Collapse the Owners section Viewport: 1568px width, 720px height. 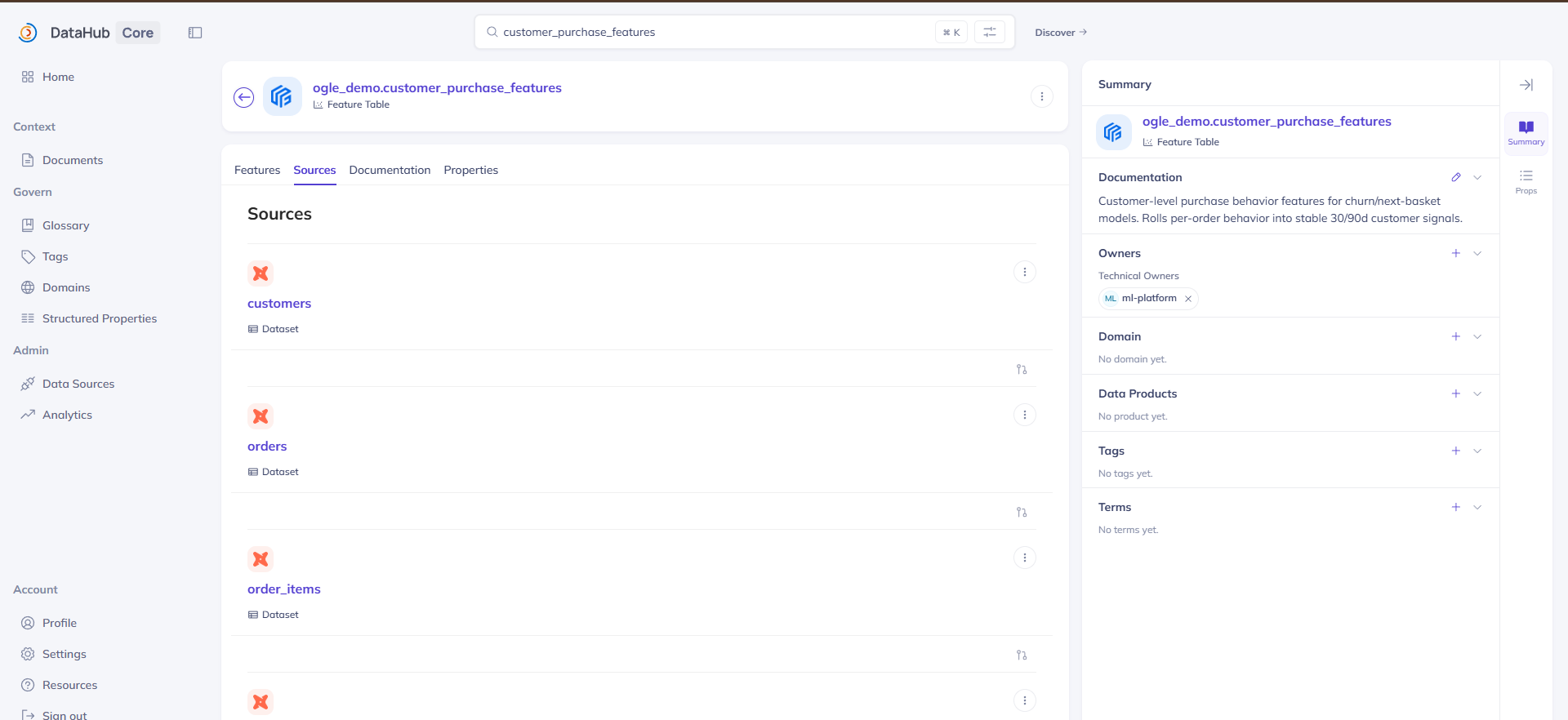pos(1477,253)
